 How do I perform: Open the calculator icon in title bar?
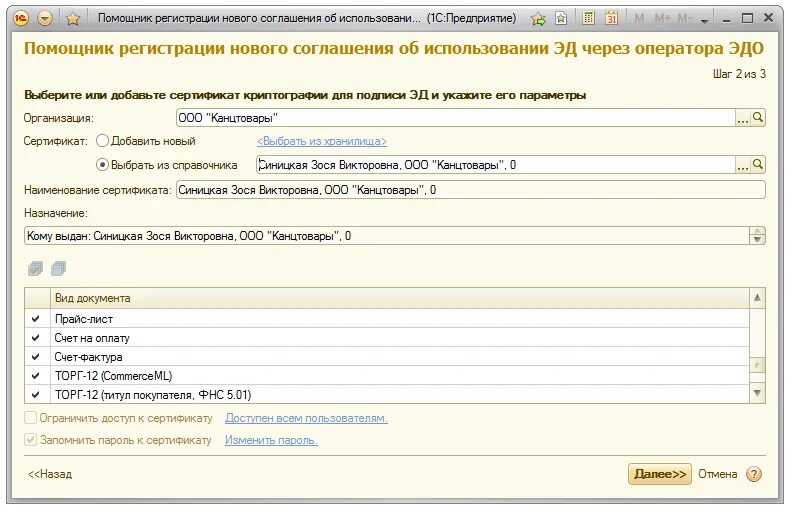tap(588, 18)
